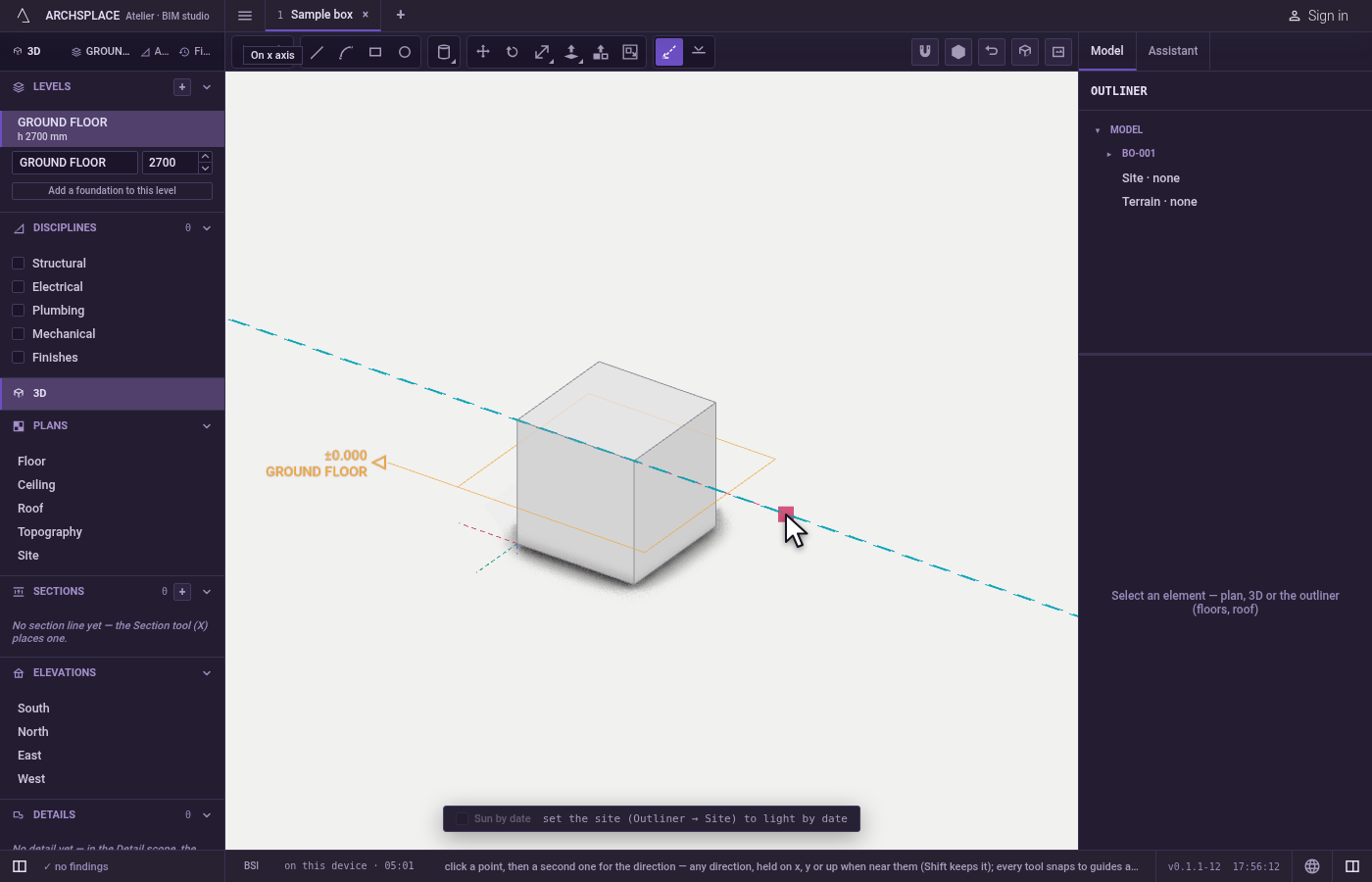Click the level height 2700 field
The image size is (1372, 882).
[171, 163]
